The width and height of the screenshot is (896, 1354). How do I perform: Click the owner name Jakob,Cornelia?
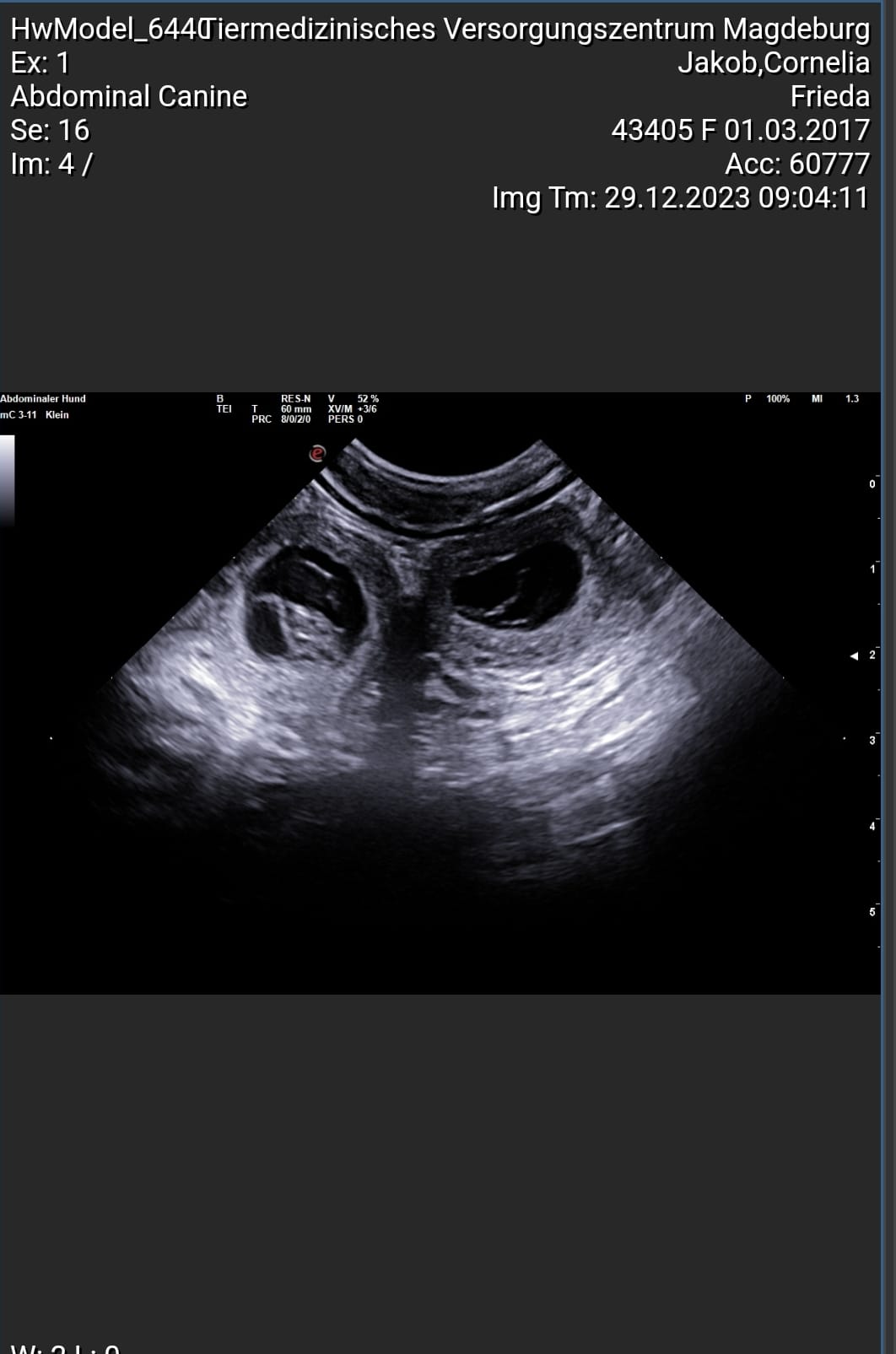[773, 63]
